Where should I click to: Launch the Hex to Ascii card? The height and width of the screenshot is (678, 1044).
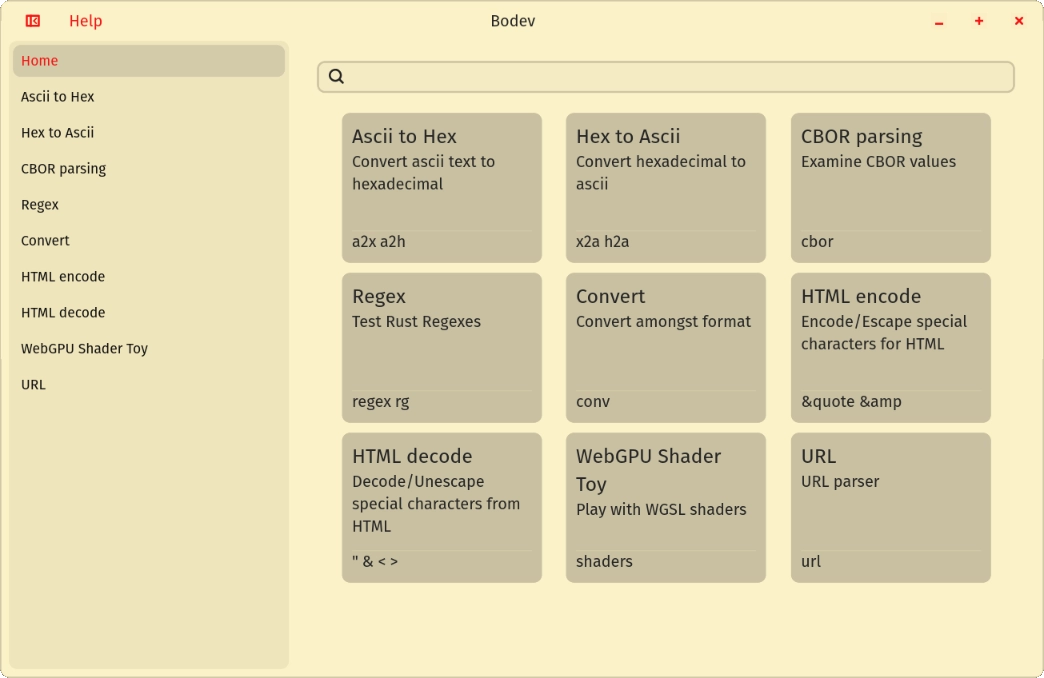pyautogui.click(x=665, y=188)
